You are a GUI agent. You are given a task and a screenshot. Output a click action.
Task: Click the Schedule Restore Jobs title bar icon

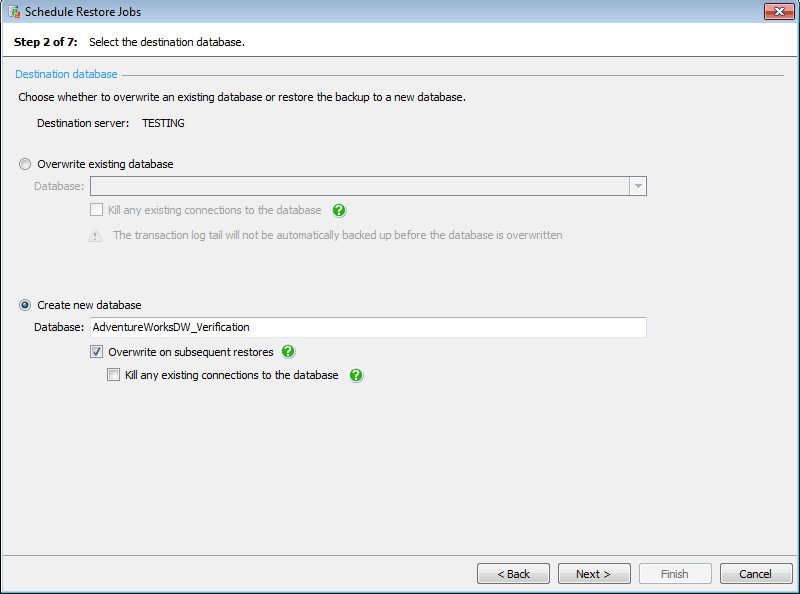click(x=13, y=11)
